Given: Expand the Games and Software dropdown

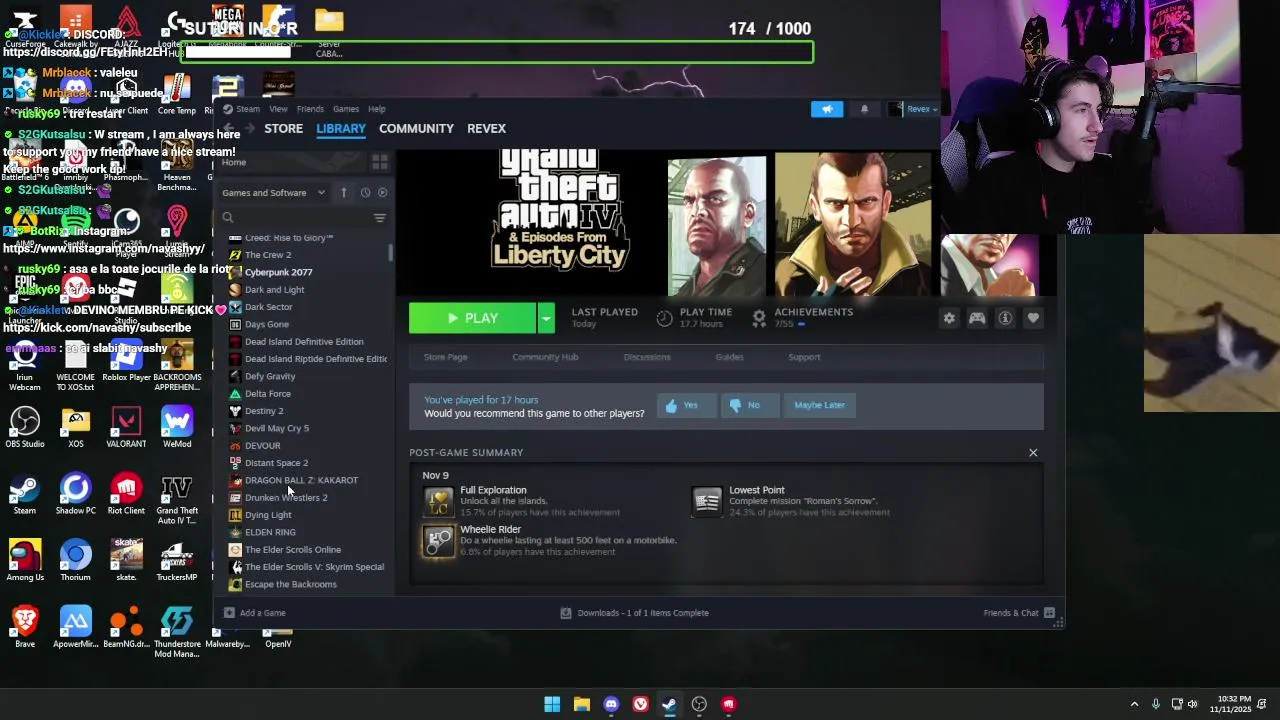Looking at the screenshot, I should click(273, 192).
